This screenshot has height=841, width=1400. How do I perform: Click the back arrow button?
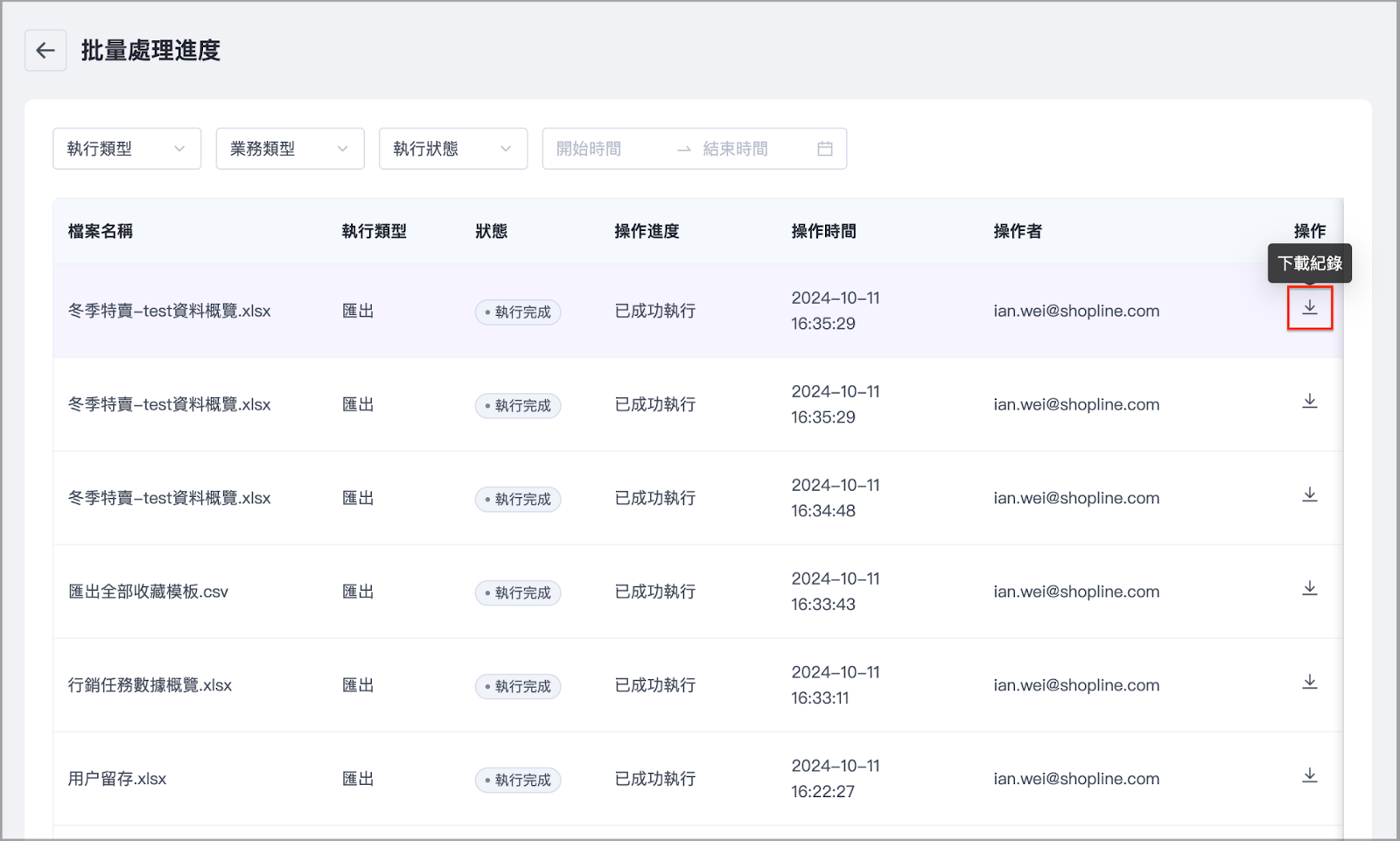point(45,51)
